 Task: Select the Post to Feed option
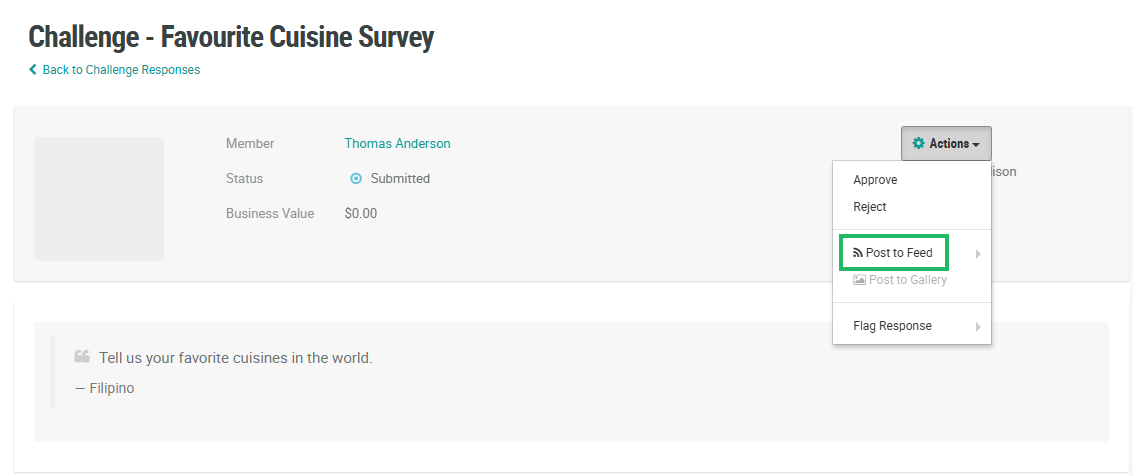pyautogui.click(x=899, y=253)
